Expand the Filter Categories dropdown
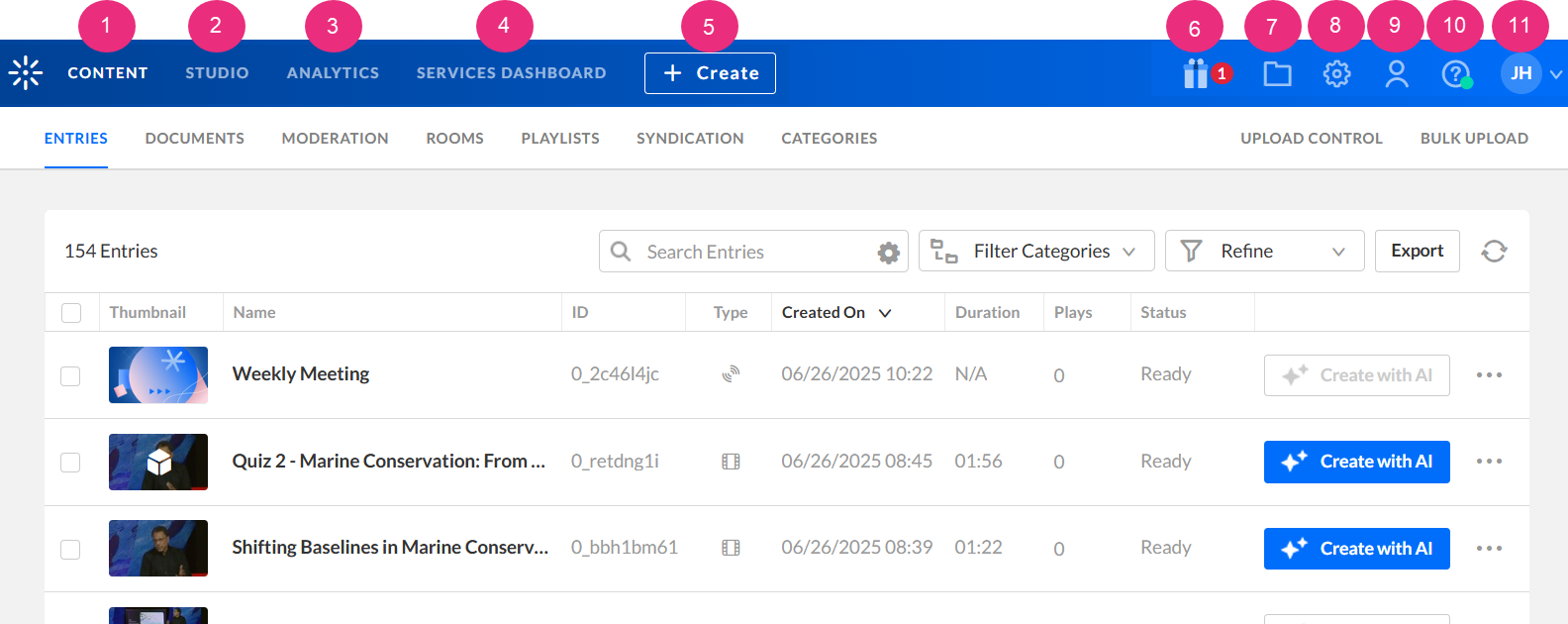The image size is (1568, 624). [x=1035, y=252]
